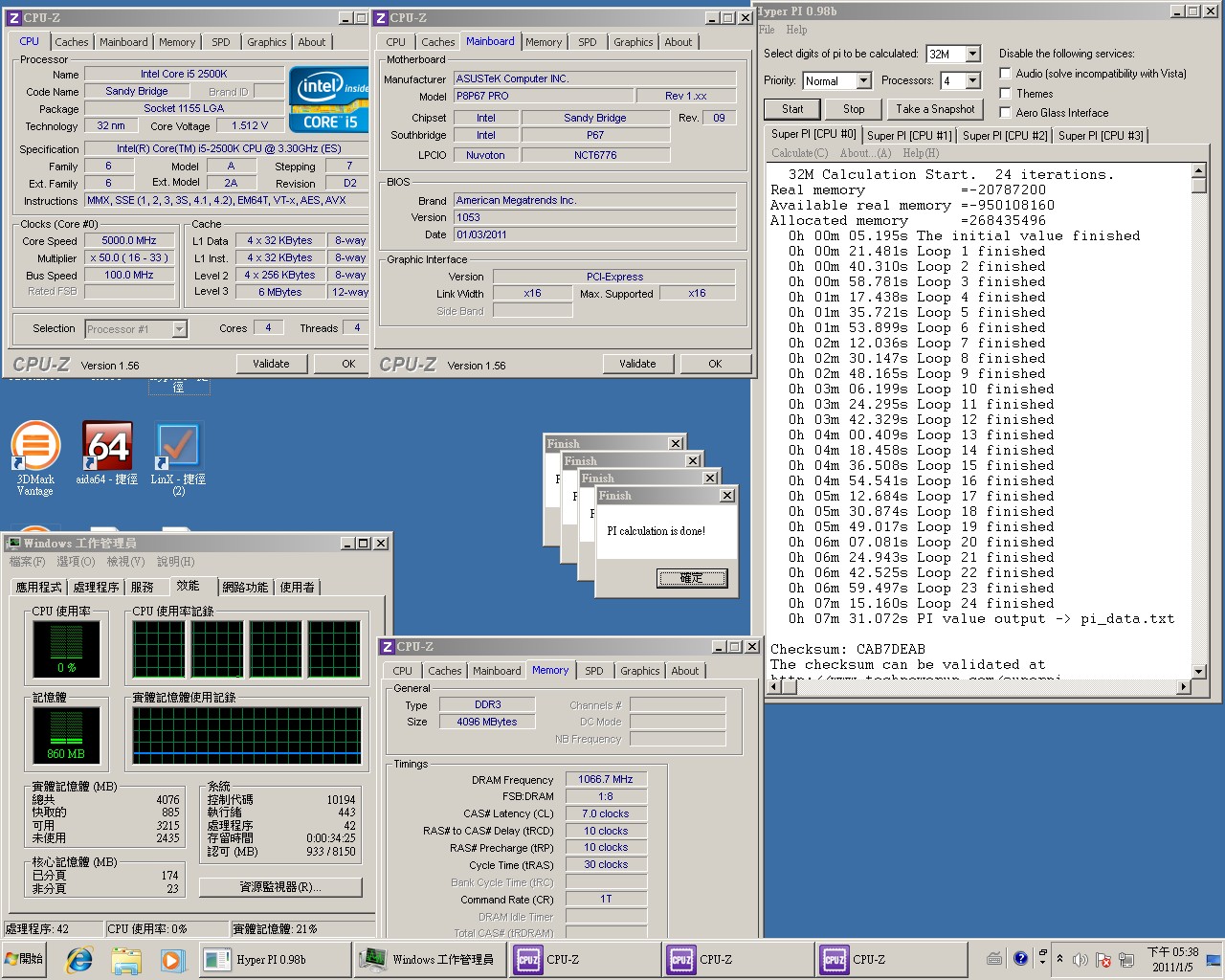1225x980 pixels.
Task: Click the 資源監視器(R) button
Action: pos(280,887)
